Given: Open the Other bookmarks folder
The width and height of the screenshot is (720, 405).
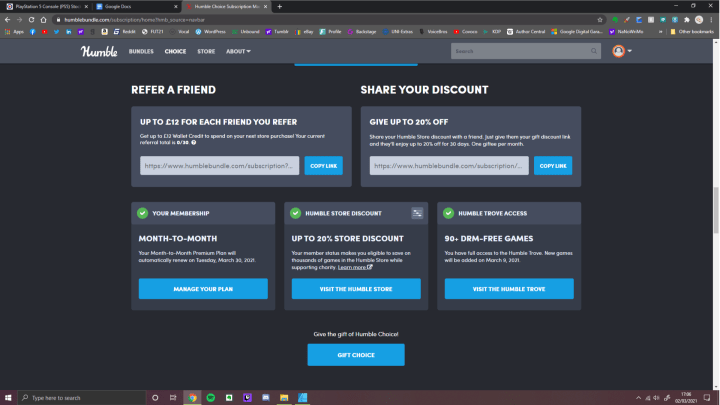Looking at the screenshot, I should click(692, 32).
